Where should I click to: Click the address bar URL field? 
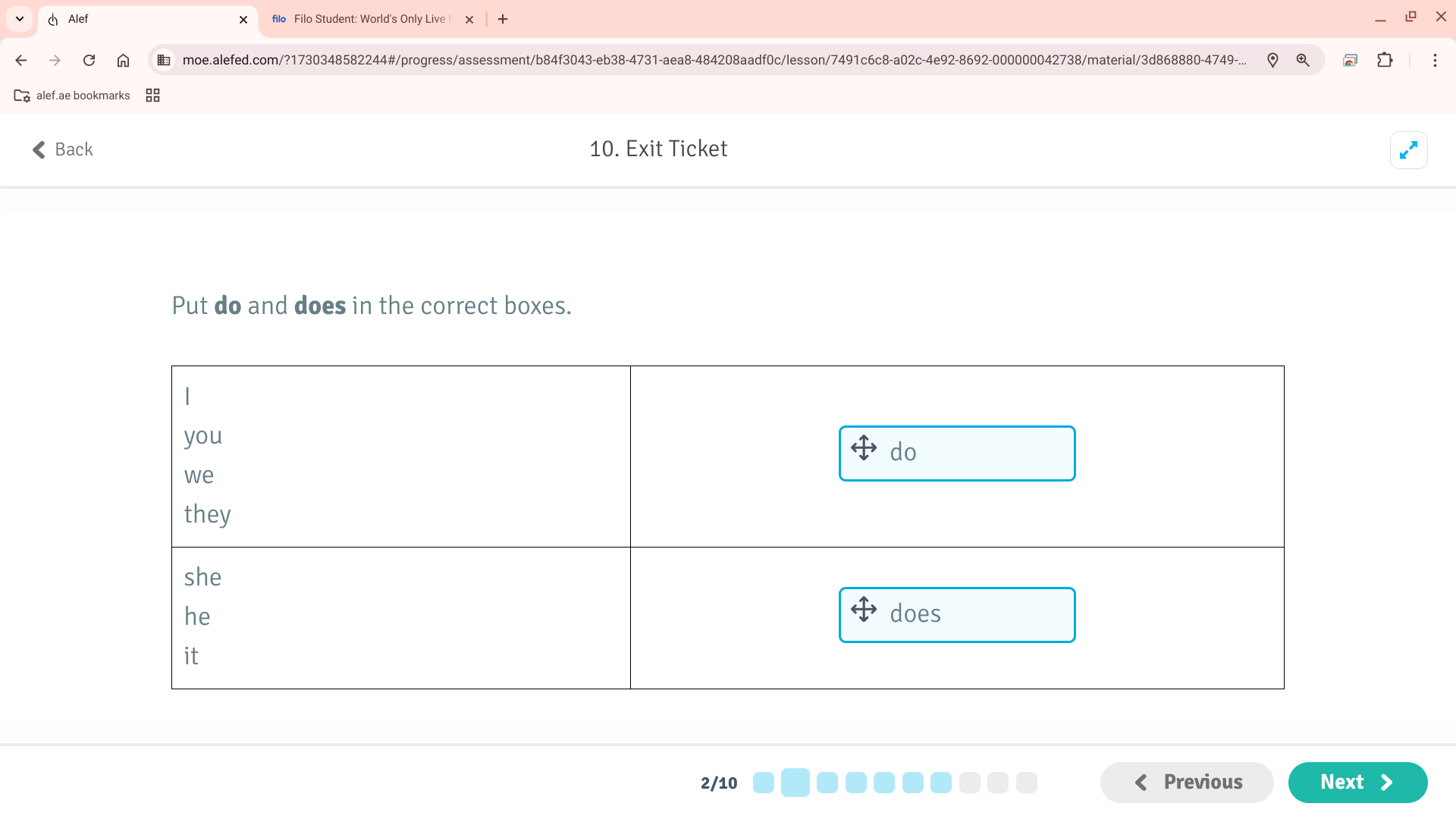tap(713, 60)
